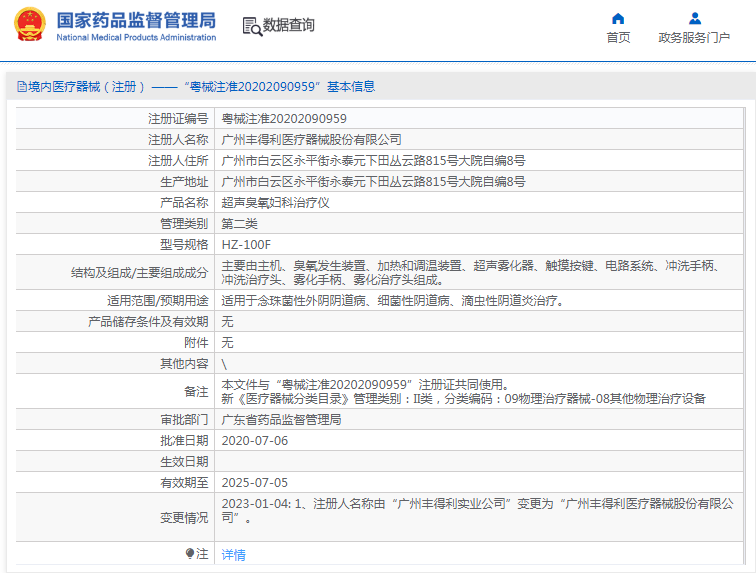Click the intended use text 适用于念珠菌性
This screenshot has width=756, height=573.
[392, 301]
